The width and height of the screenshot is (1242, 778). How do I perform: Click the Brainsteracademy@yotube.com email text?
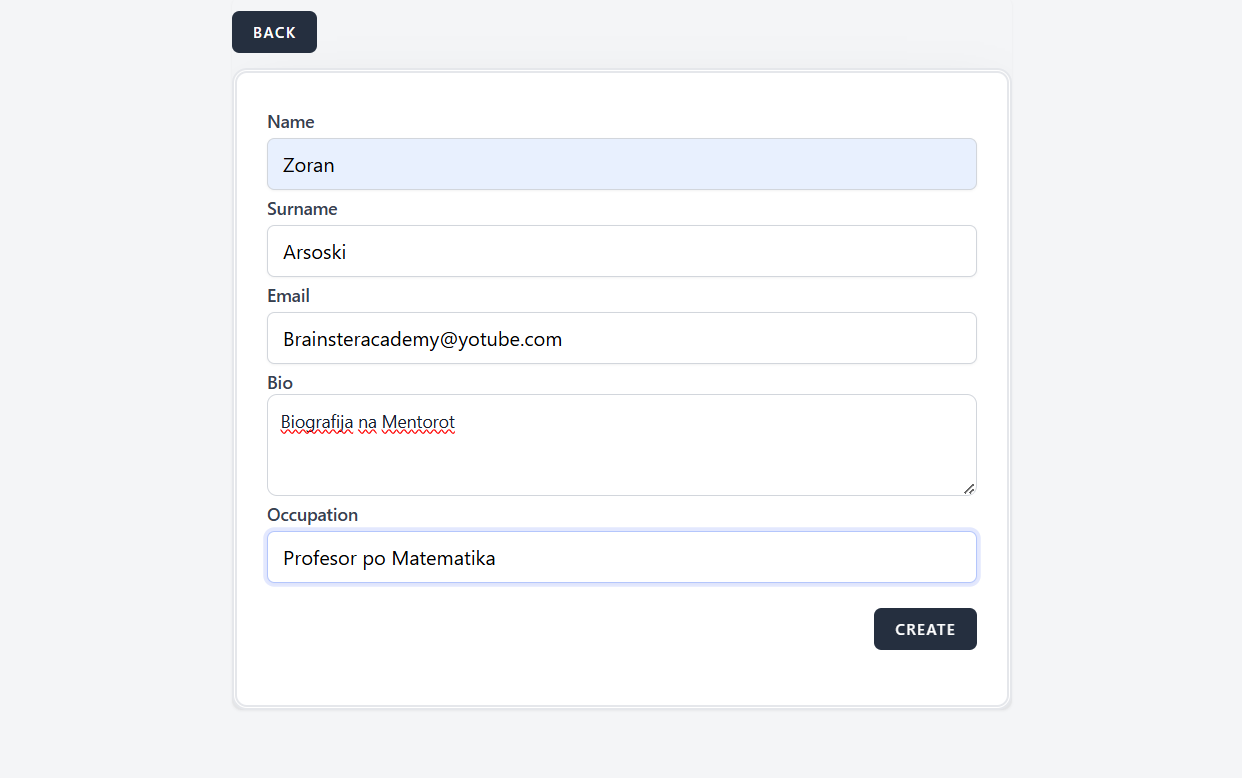tap(422, 339)
